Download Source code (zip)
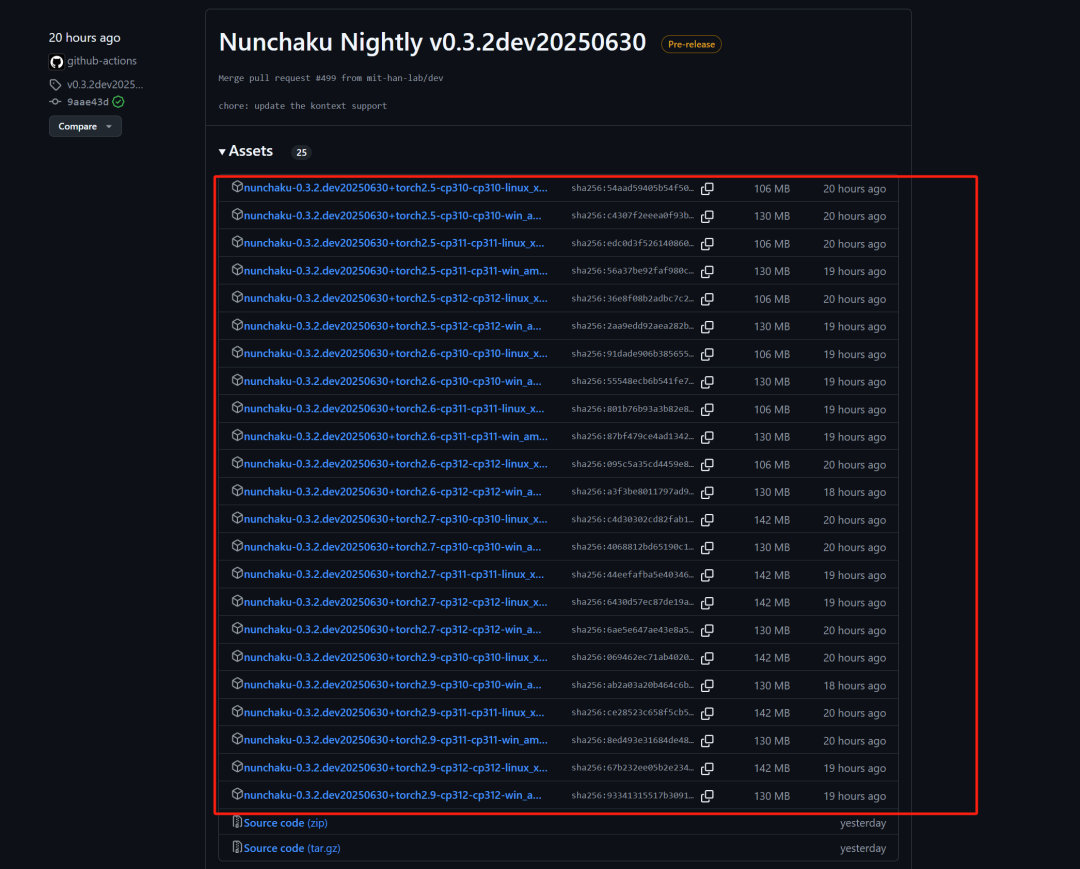The height and width of the screenshot is (869, 1080). pyautogui.click(x=285, y=823)
